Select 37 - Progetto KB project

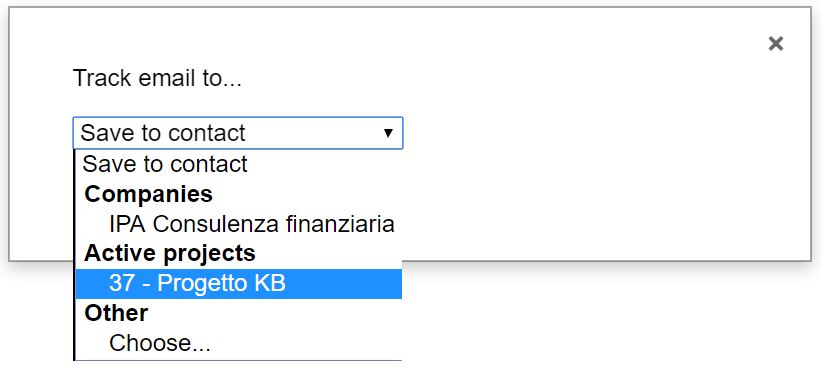(239, 284)
